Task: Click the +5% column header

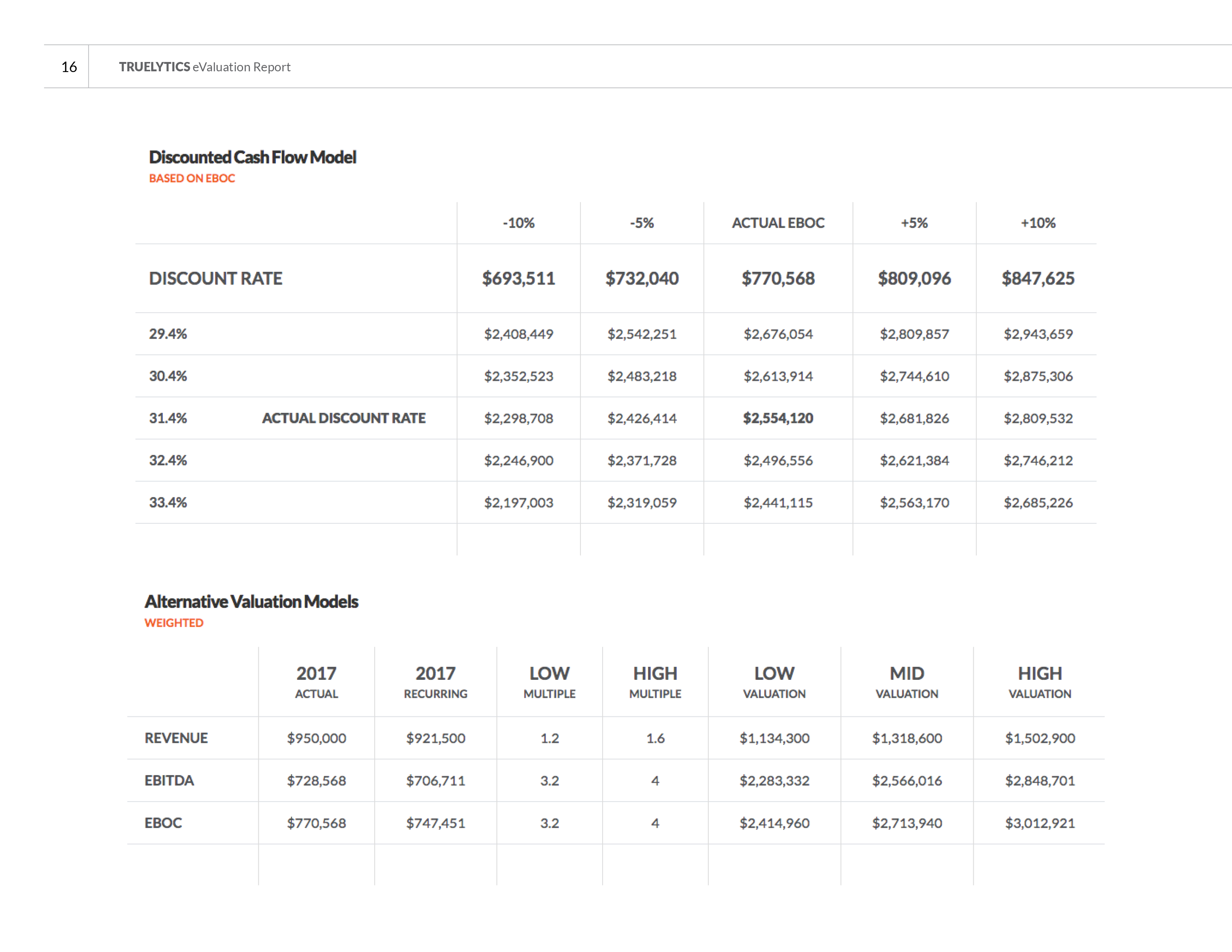Action: pyautogui.click(x=914, y=223)
